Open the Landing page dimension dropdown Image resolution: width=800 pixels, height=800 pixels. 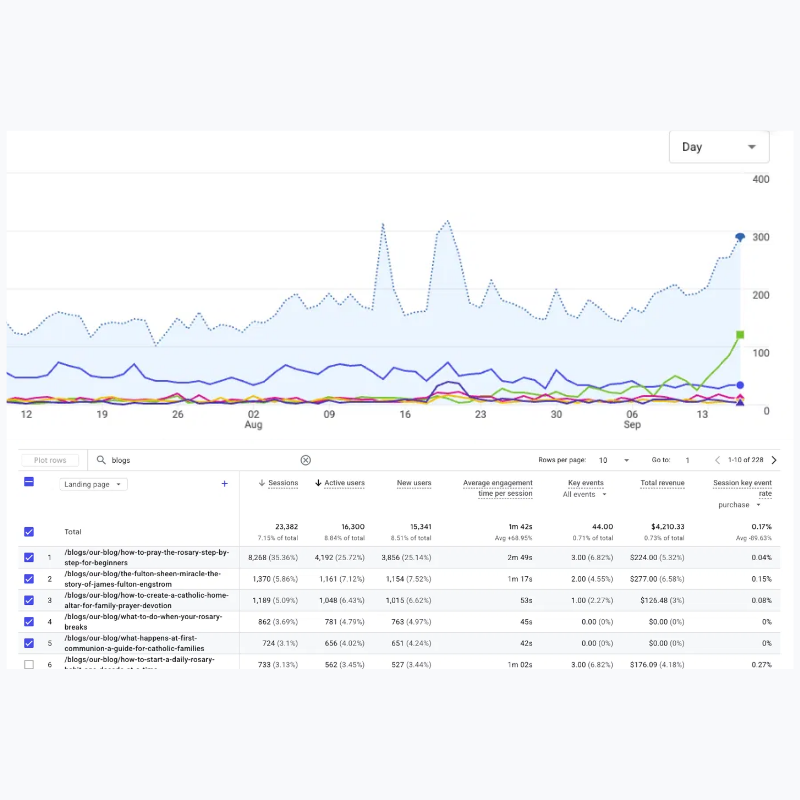click(x=93, y=484)
